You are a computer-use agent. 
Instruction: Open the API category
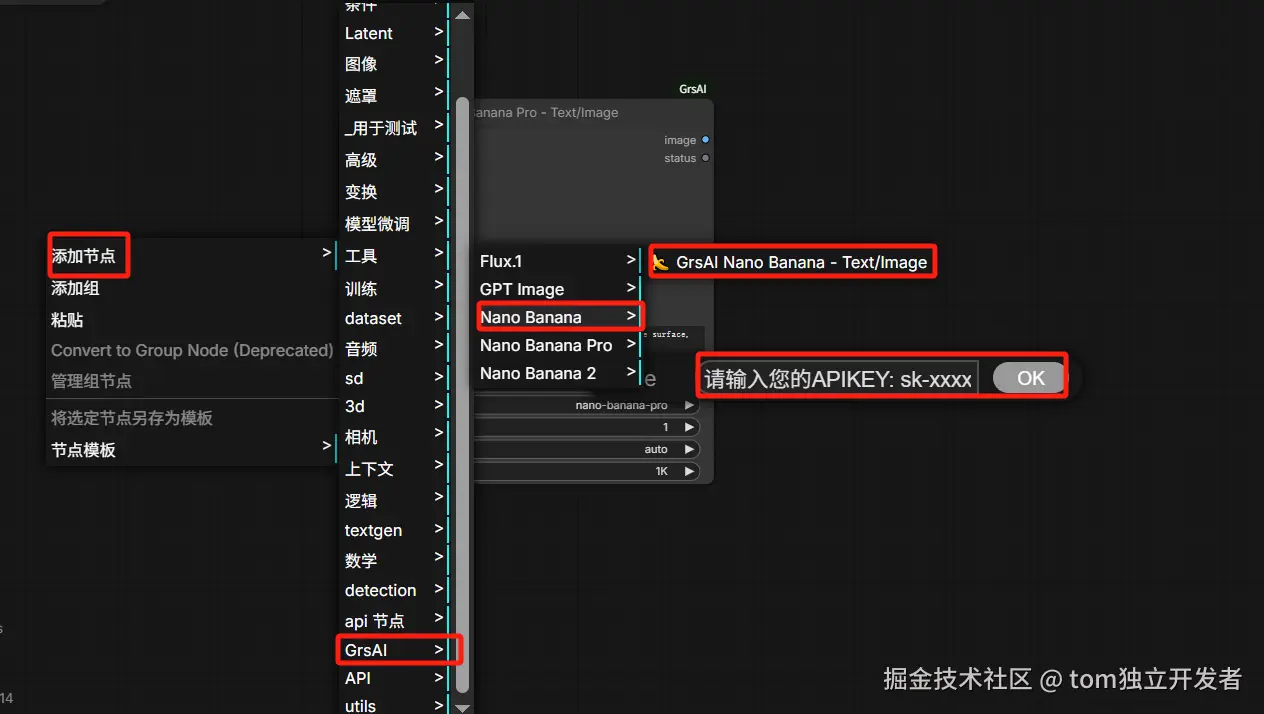[394, 678]
